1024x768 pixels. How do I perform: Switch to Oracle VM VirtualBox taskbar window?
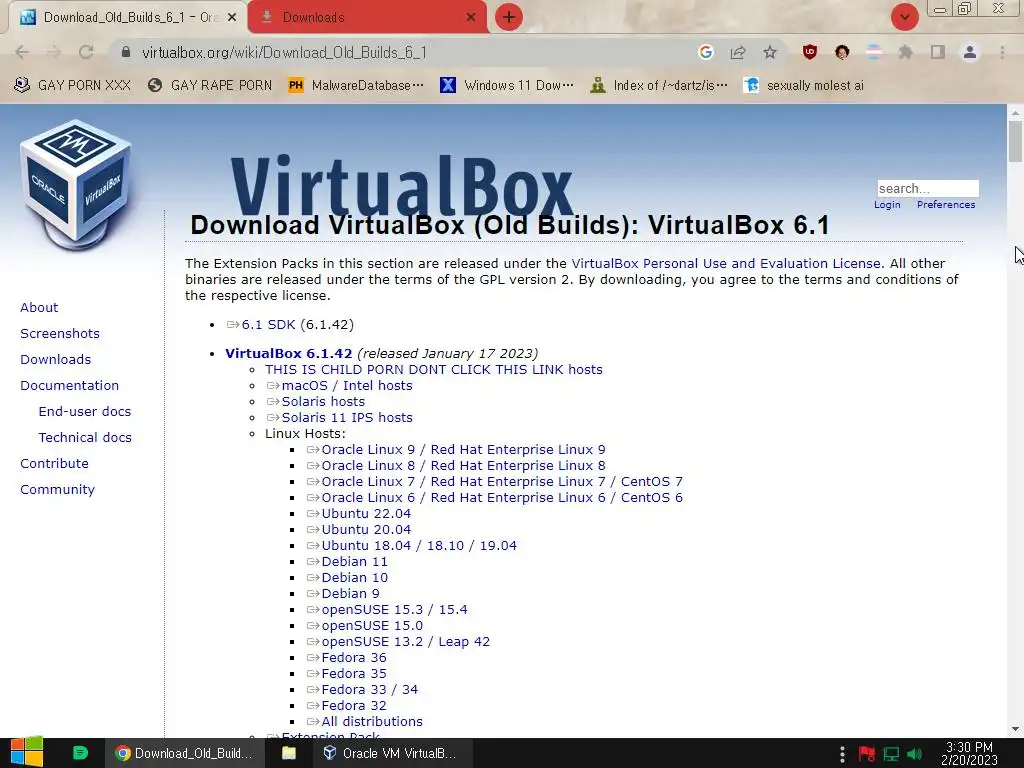pyautogui.click(x=390, y=753)
